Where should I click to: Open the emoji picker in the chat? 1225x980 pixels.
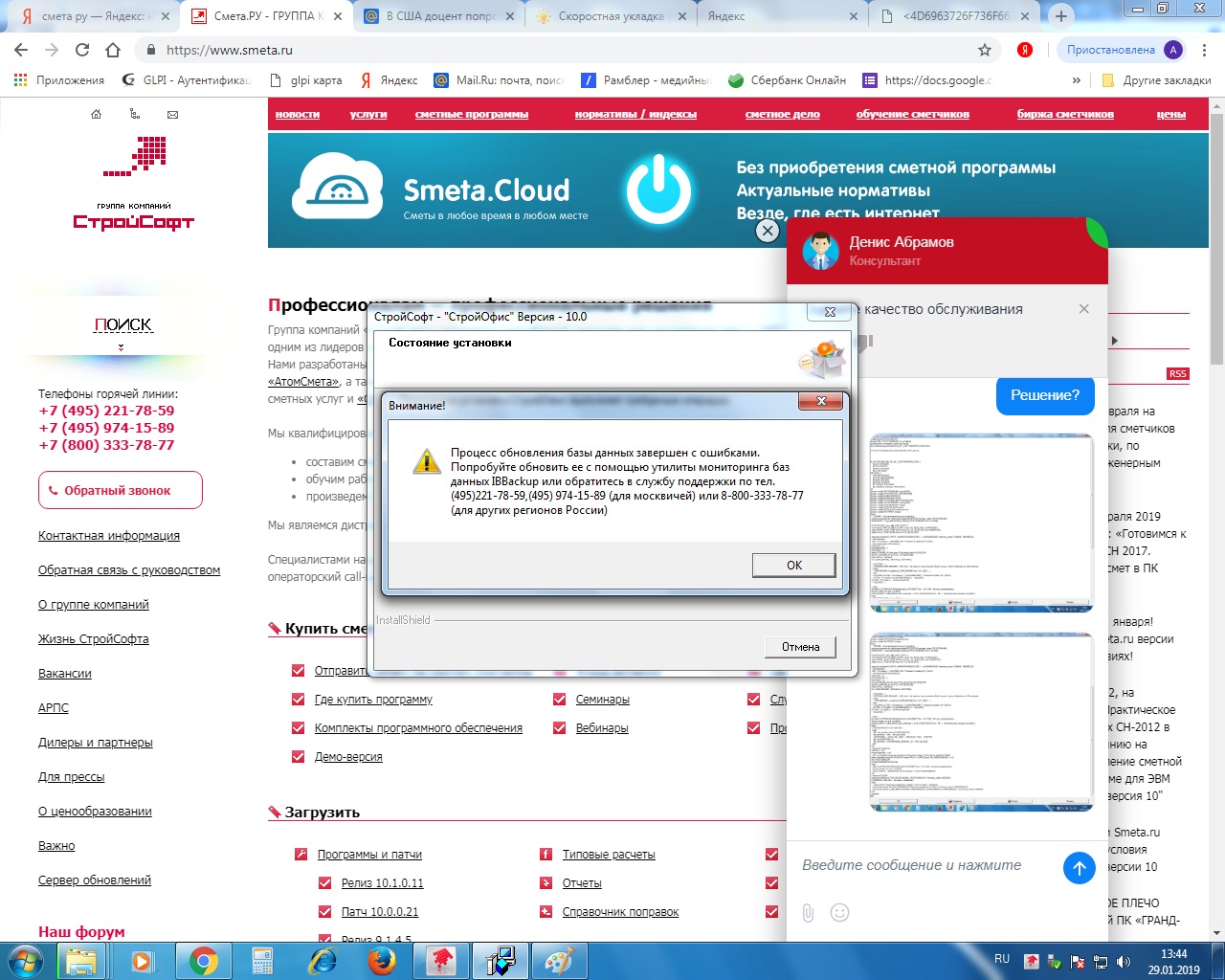click(x=839, y=912)
